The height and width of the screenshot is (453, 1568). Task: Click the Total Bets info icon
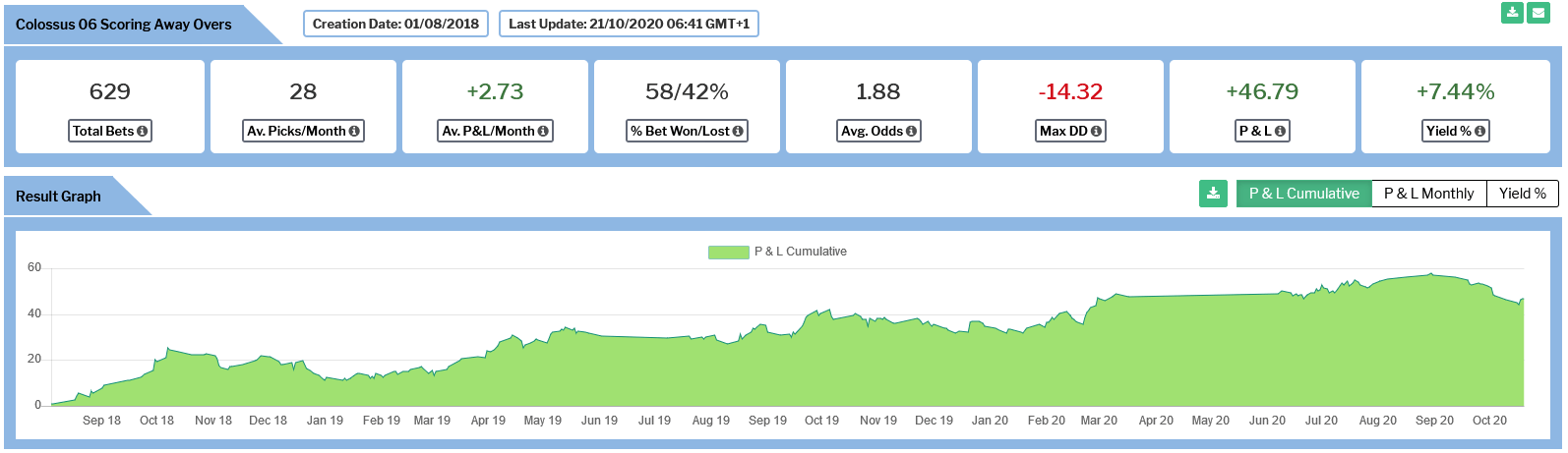coord(143,131)
